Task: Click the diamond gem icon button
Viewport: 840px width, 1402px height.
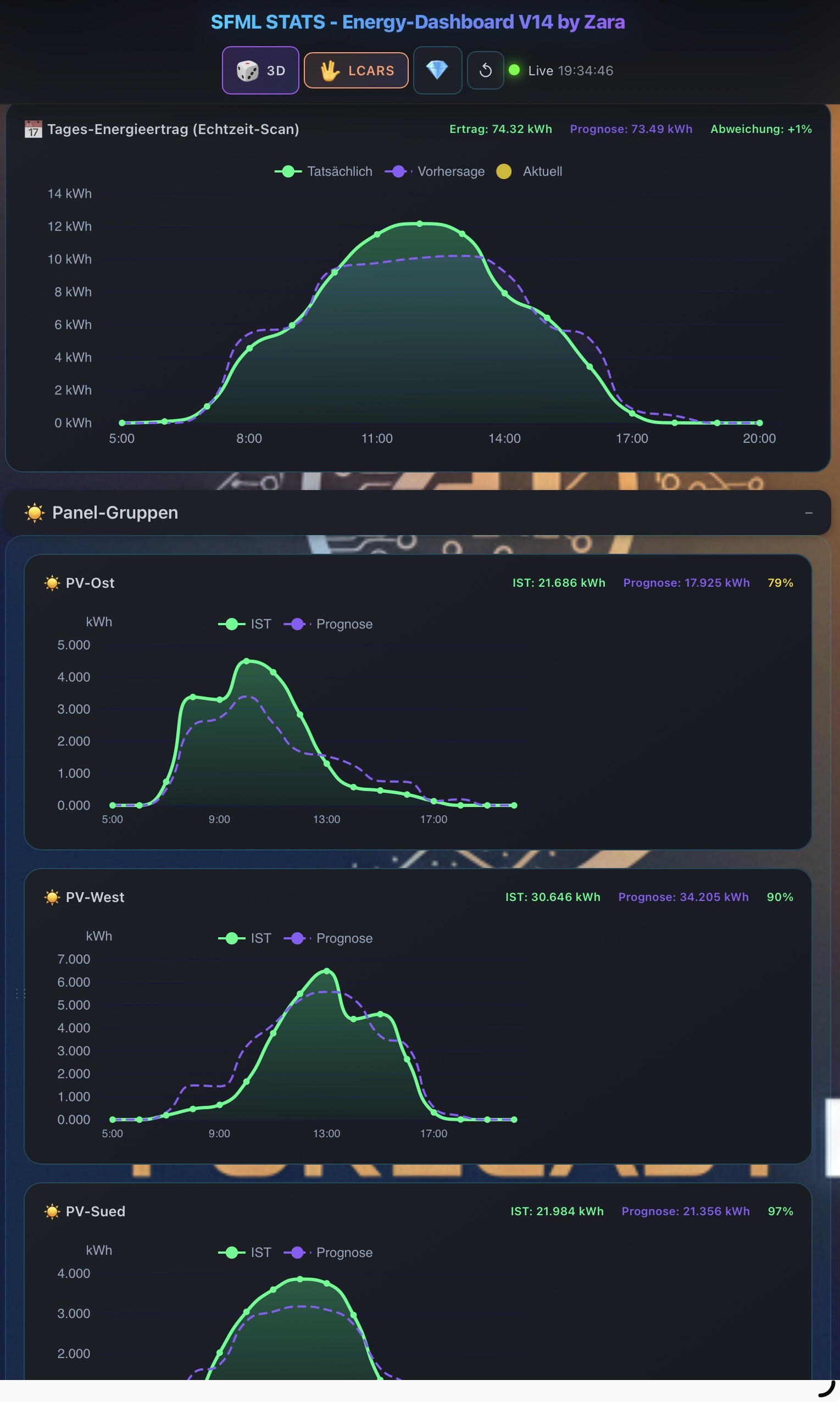Action: click(x=437, y=71)
